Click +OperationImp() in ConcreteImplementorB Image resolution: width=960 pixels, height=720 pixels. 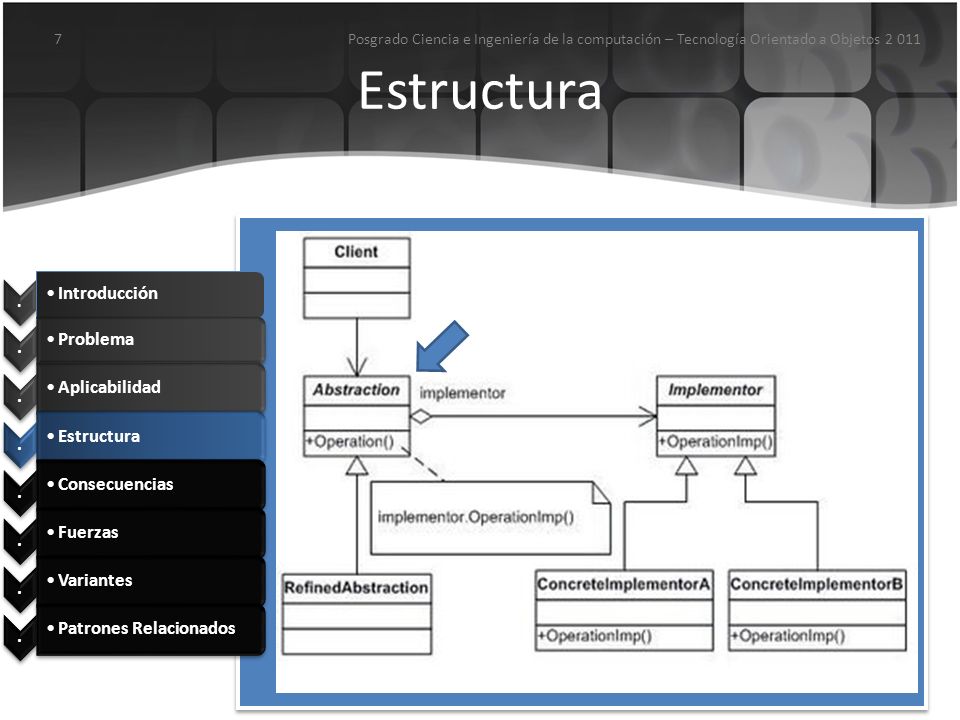[x=788, y=636]
